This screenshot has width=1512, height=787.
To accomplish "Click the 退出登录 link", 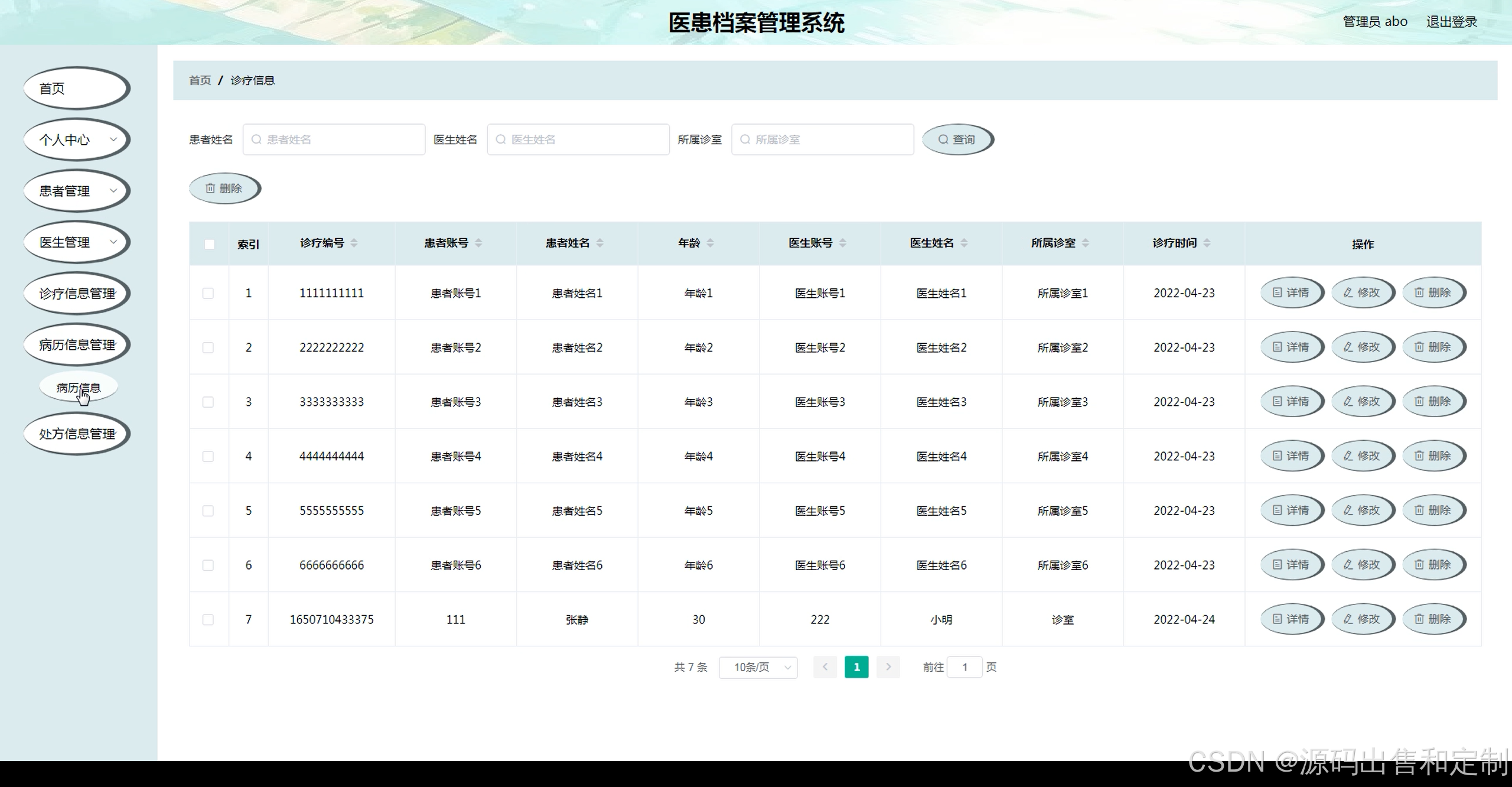I will tap(1451, 22).
